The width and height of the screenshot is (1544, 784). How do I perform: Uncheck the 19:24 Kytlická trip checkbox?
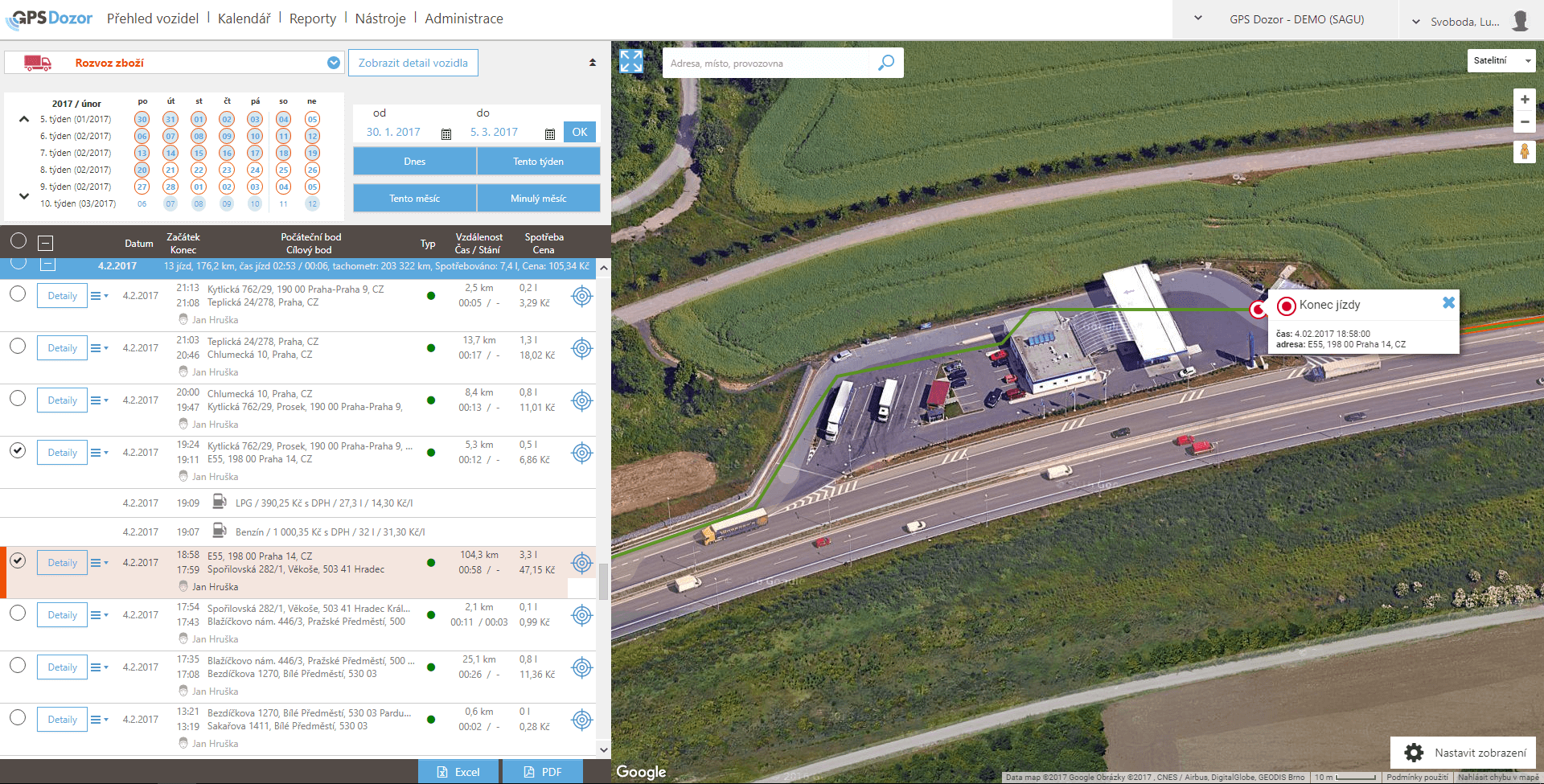coord(18,450)
